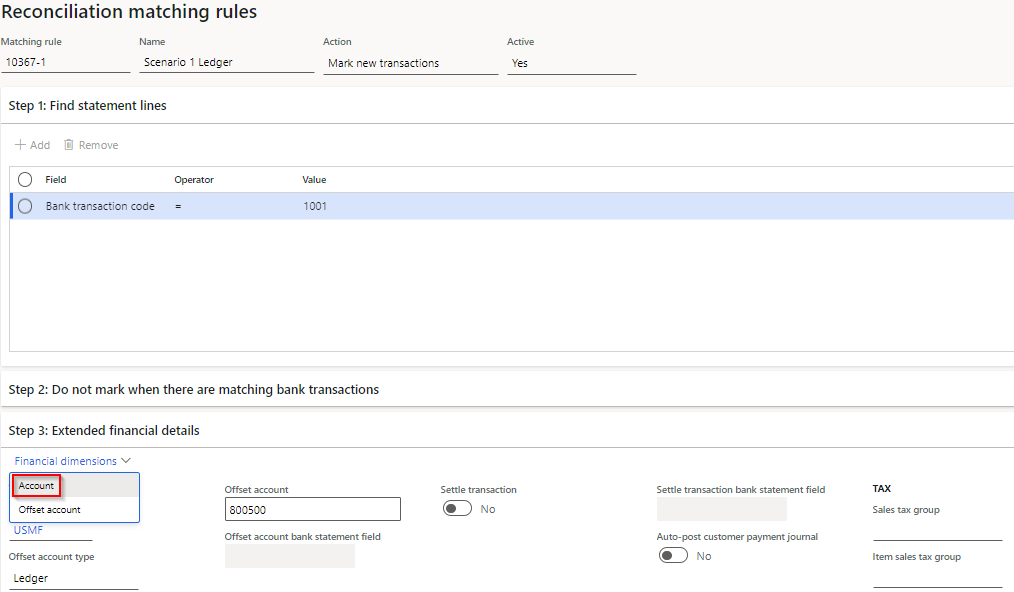The width and height of the screenshot is (1014, 592).
Task: Toggle Auto-post customer payment journal switch
Action: click(x=673, y=555)
